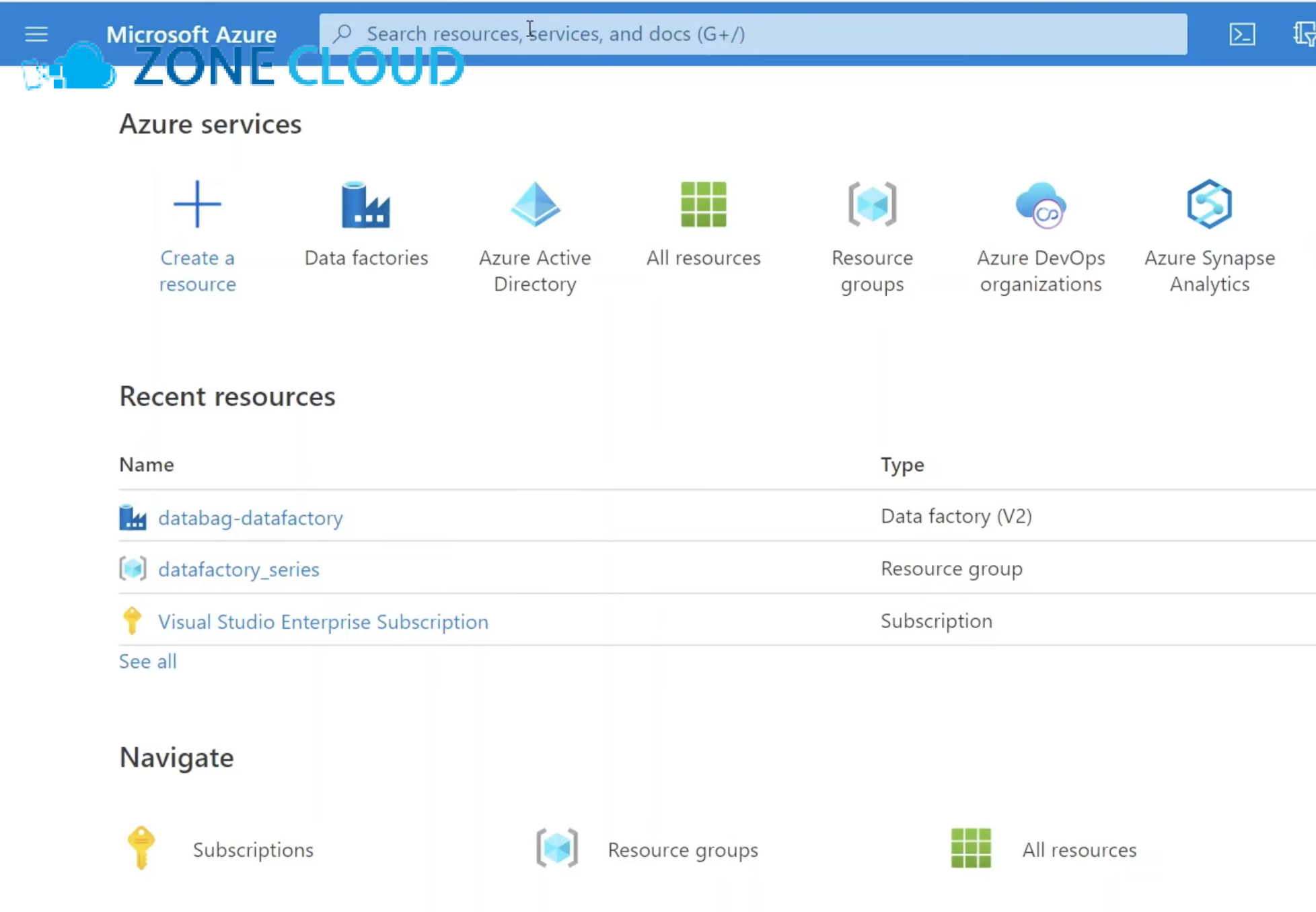Go to All resources in Navigate section
1316x912 pixels.
(1079, 849)
